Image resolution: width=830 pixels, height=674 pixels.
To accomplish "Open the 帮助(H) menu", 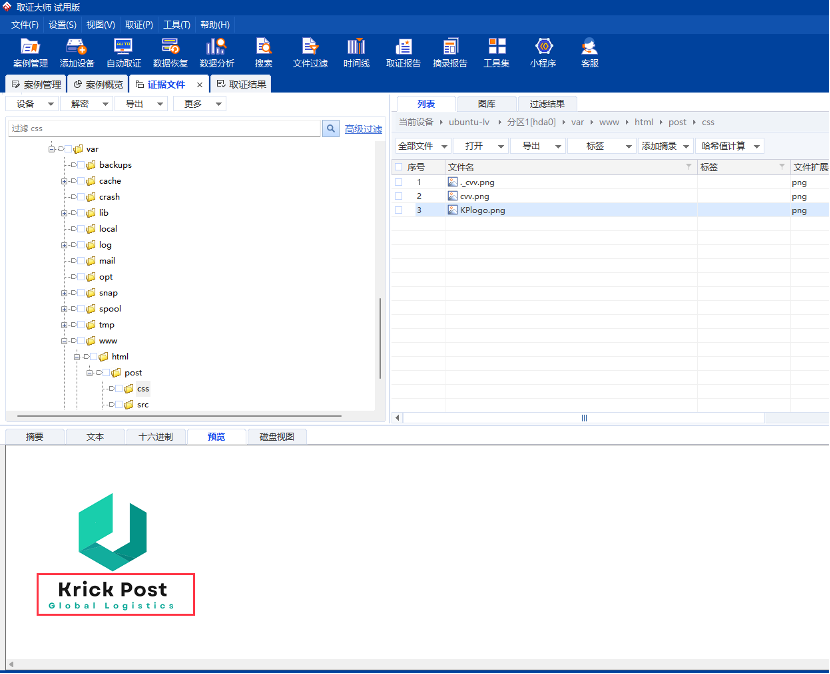I will click(x=214, y=24).
